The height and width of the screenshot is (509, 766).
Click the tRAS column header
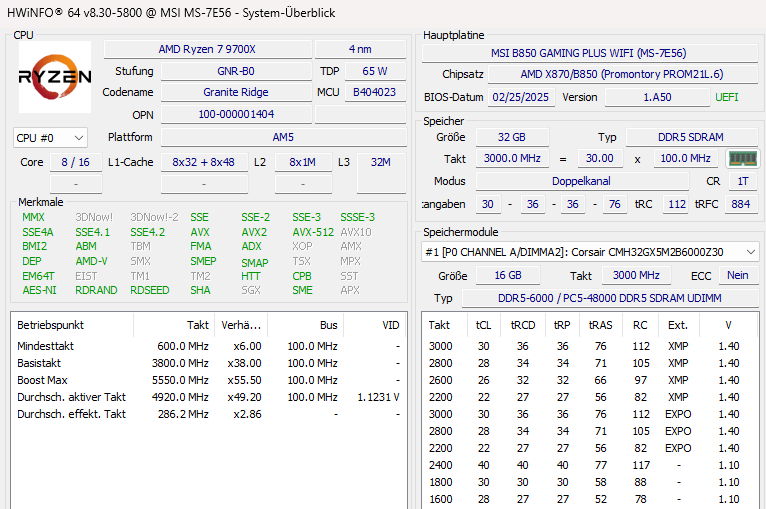pyautogui.click(x=600, y=325)
